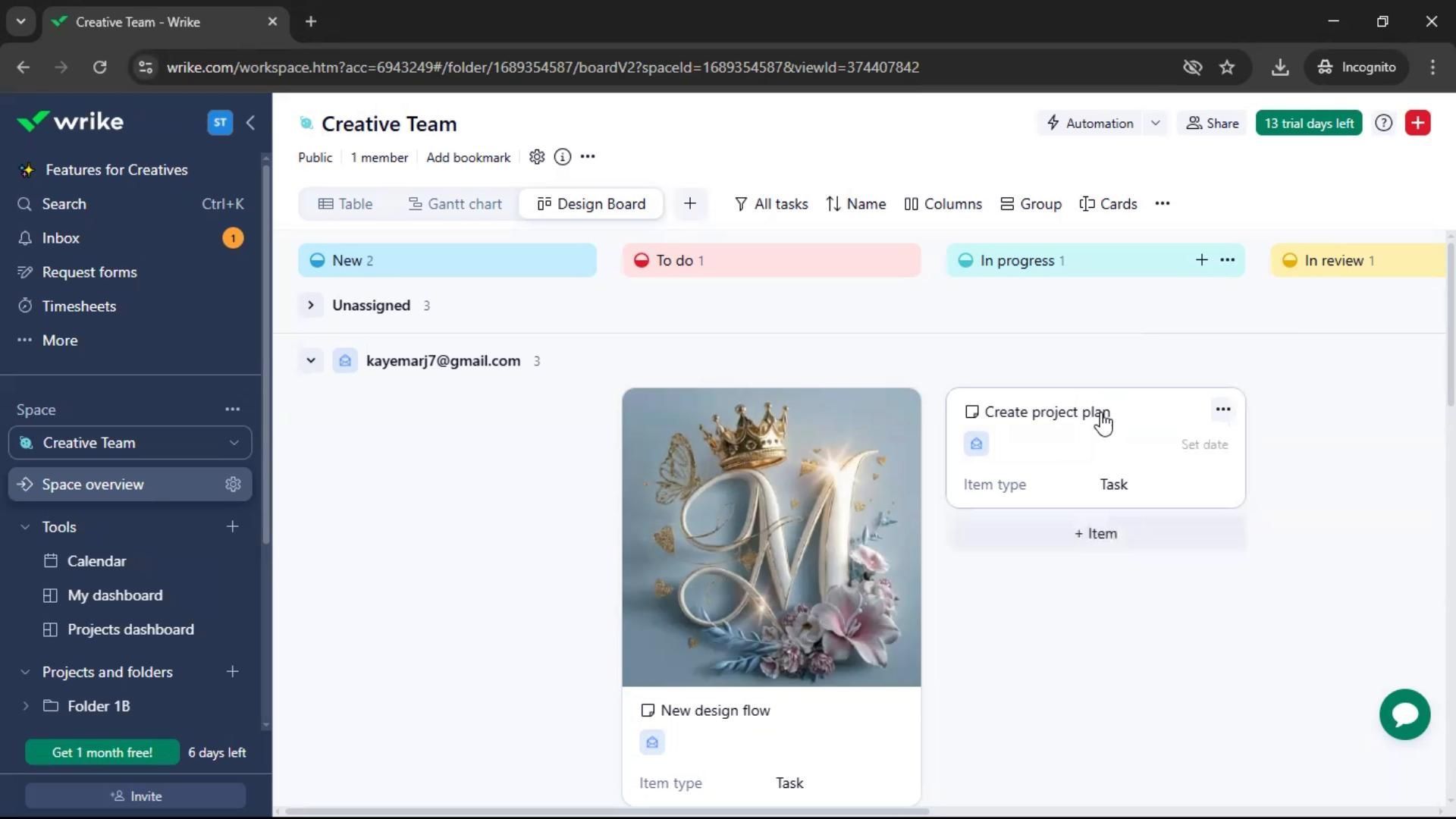Expand Folder 1B tree item
The width and height of the screenshot is (1456, 819).
pos(25,706)
